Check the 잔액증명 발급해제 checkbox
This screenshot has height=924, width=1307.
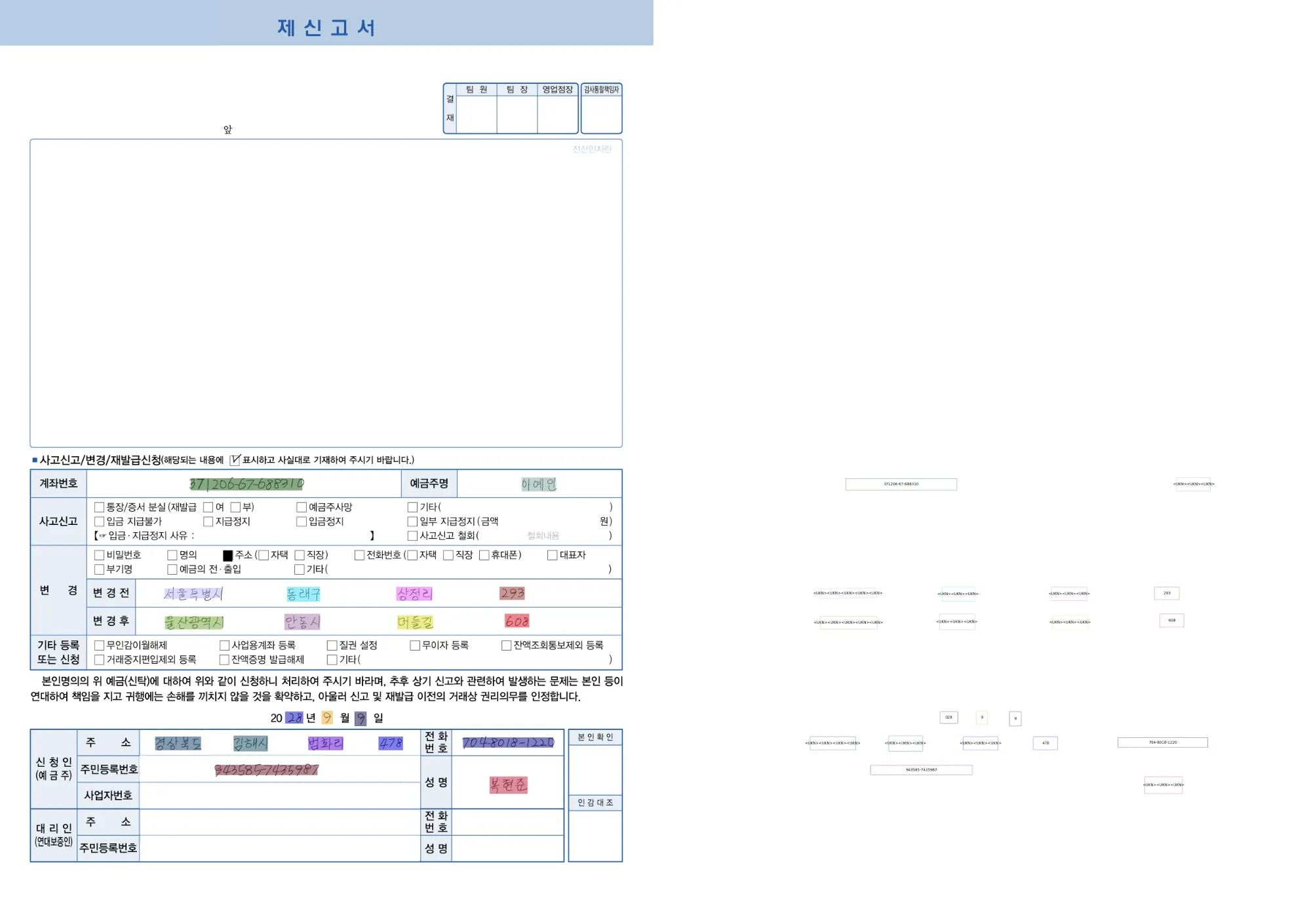tap(224, 660)
